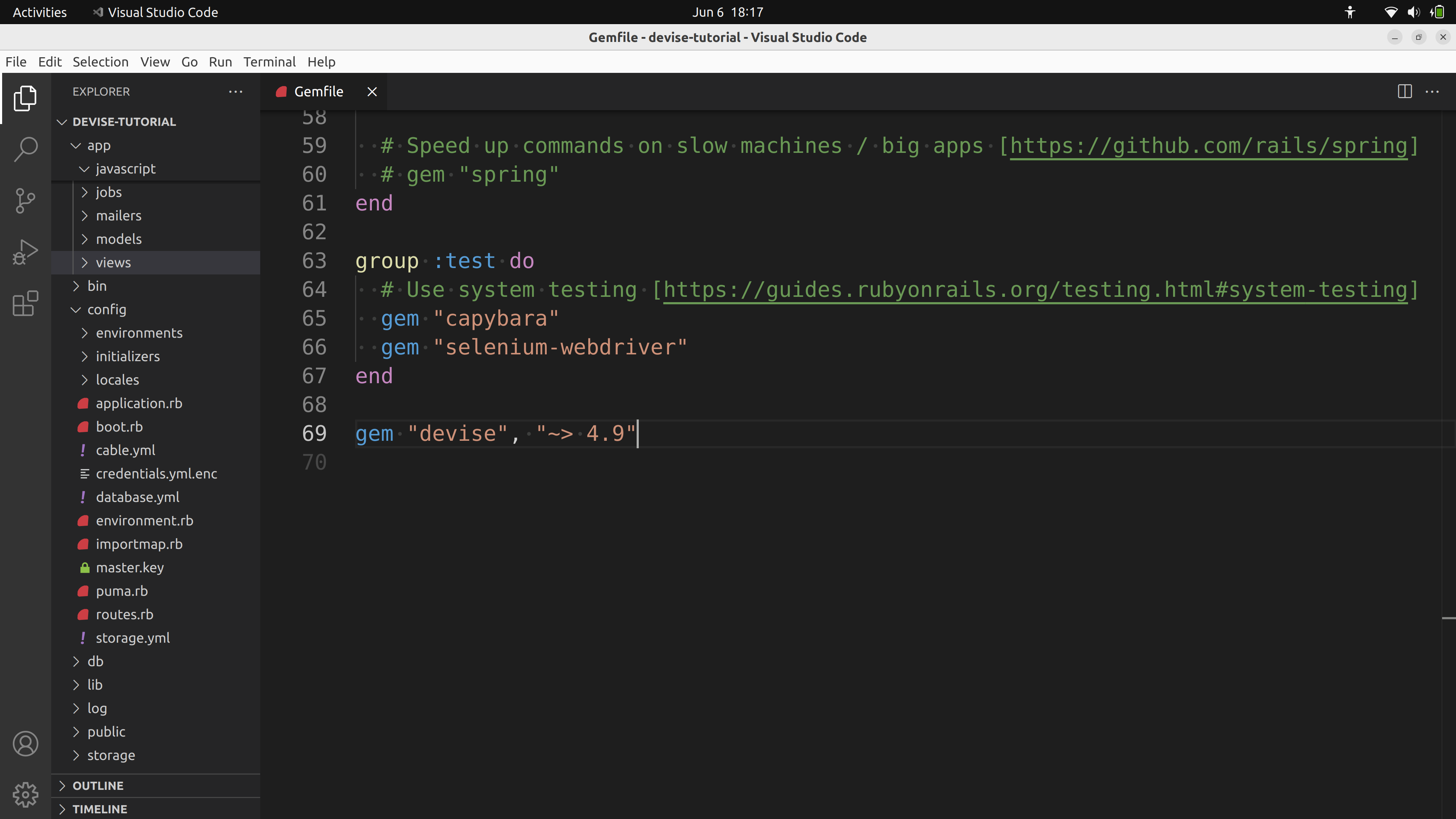Image resolution: width=1456 pixels, height=819 pixels.
Task: Expand the jobs folder
Action: click(84, 192)
